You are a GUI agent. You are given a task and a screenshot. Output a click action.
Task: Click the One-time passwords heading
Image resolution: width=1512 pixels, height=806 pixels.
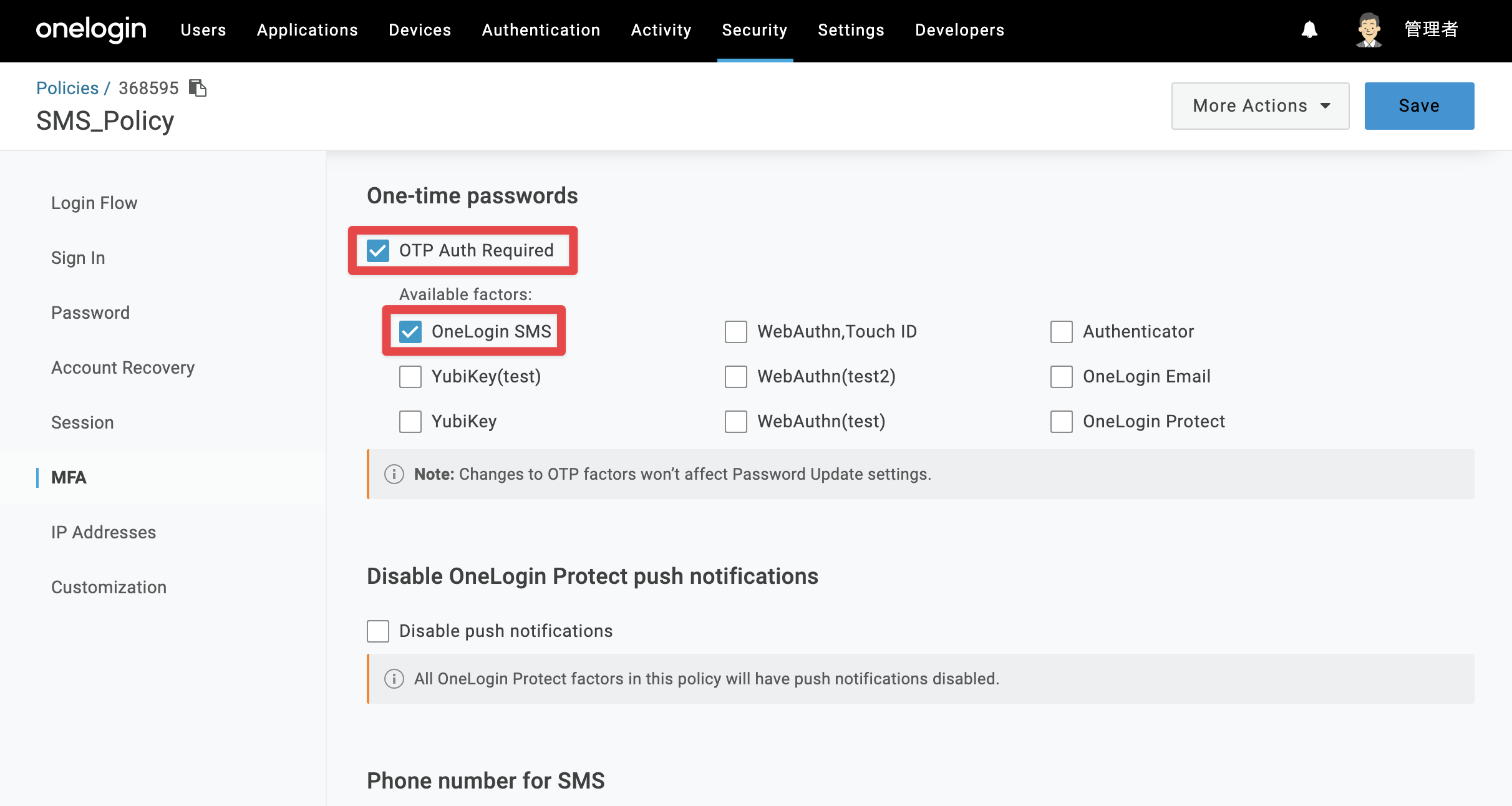tap(472, 195)
